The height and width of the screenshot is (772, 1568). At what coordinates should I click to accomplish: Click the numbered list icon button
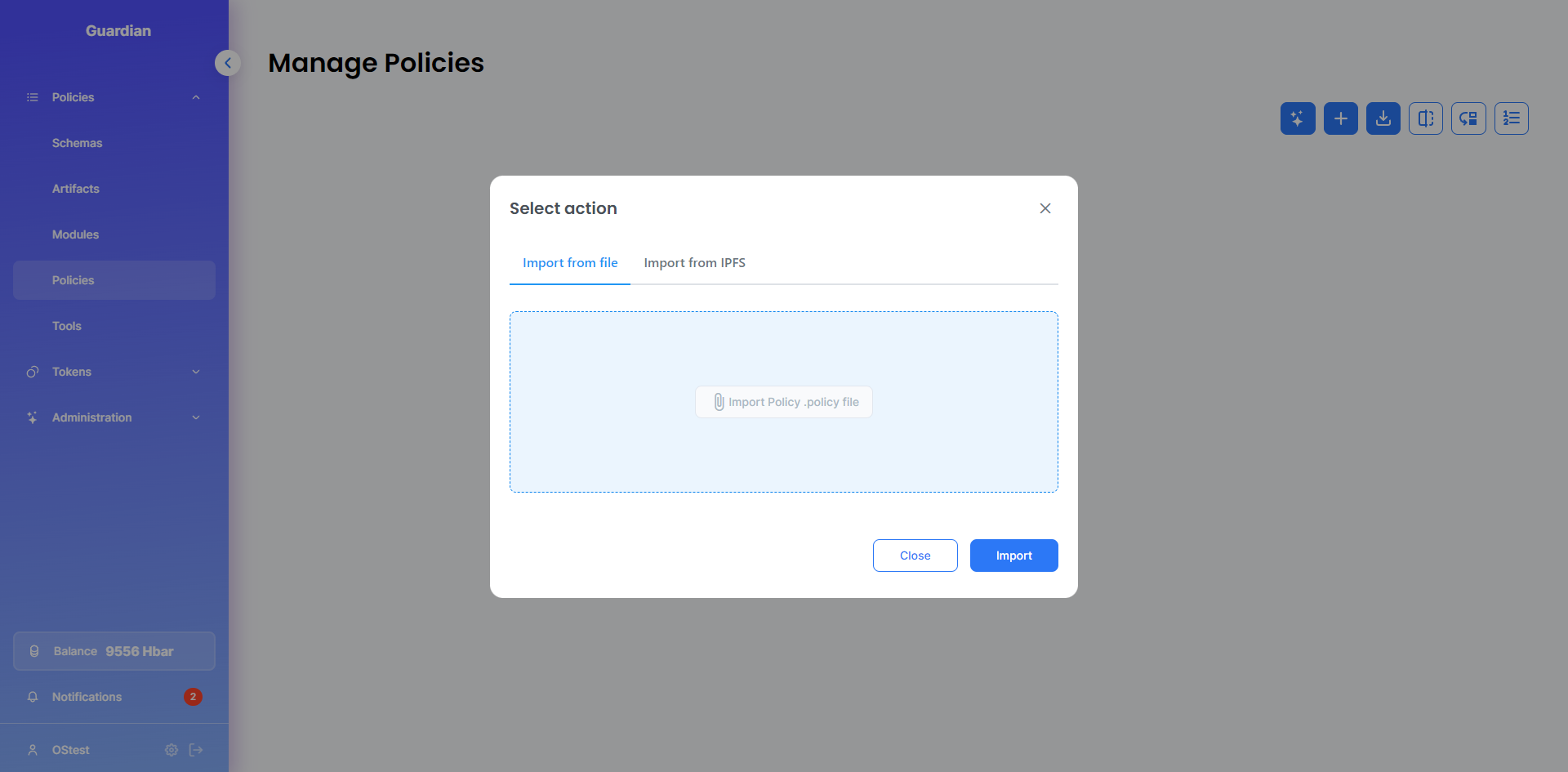pos(1511,118)
